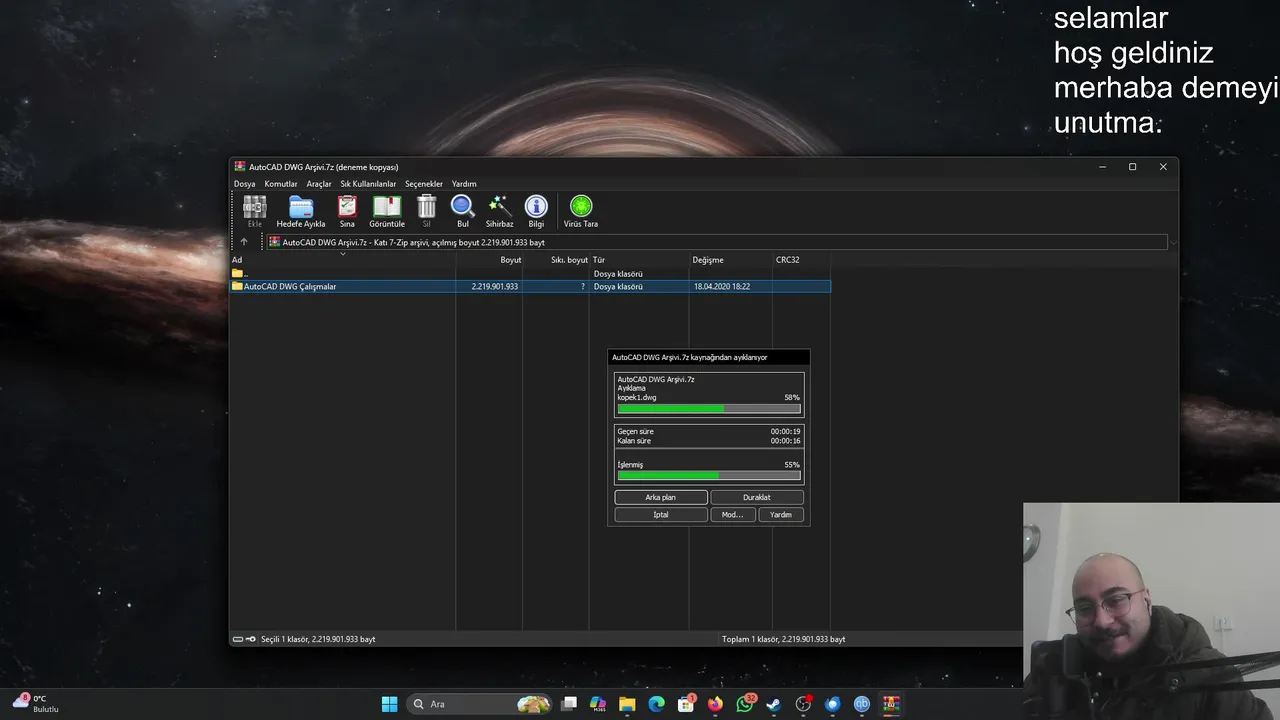The height and width of the screenshot is (720, 1280).
Task: Sort by the Sıkı. boyut column header
Action: [x=556, y=260]
